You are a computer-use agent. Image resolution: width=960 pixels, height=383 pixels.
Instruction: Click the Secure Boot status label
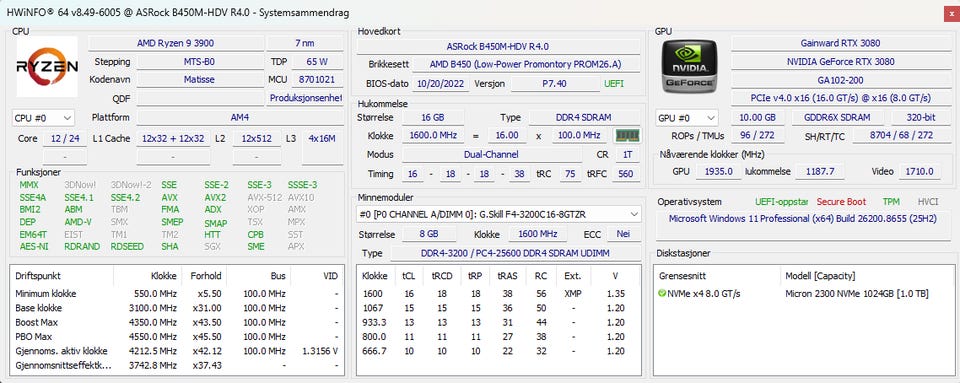pyautogui.click(x=841, y=201)
